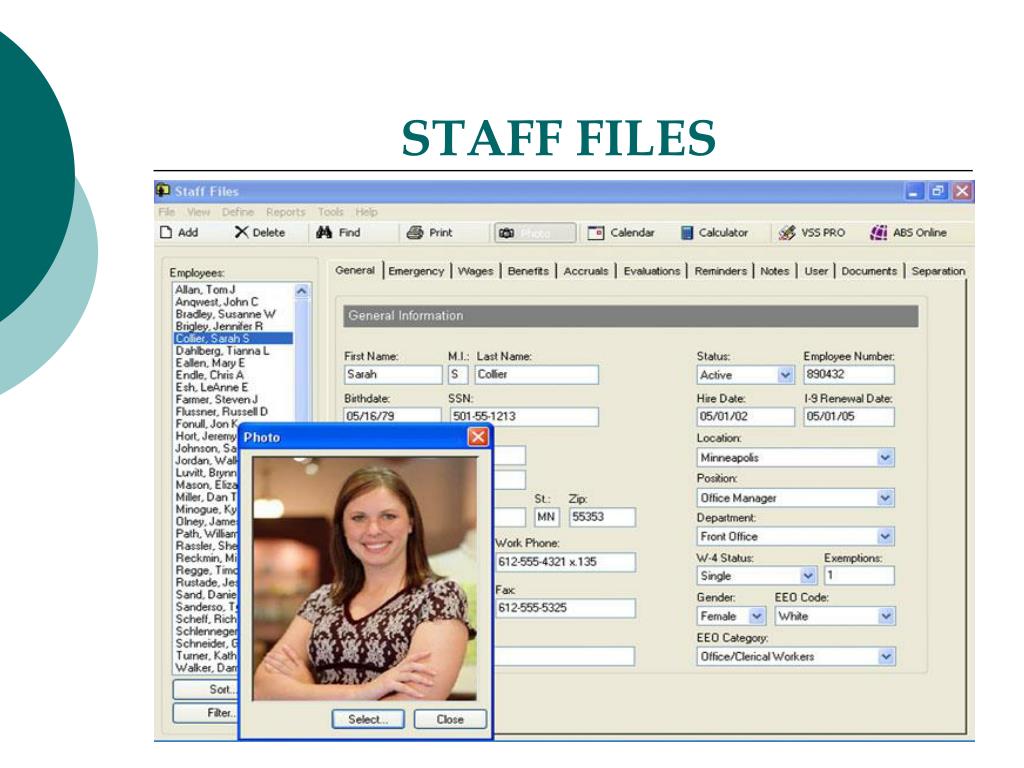Screen dimensions: 1024x768
Task: Switch to the Benefits tab
Action: click(528, 271)
